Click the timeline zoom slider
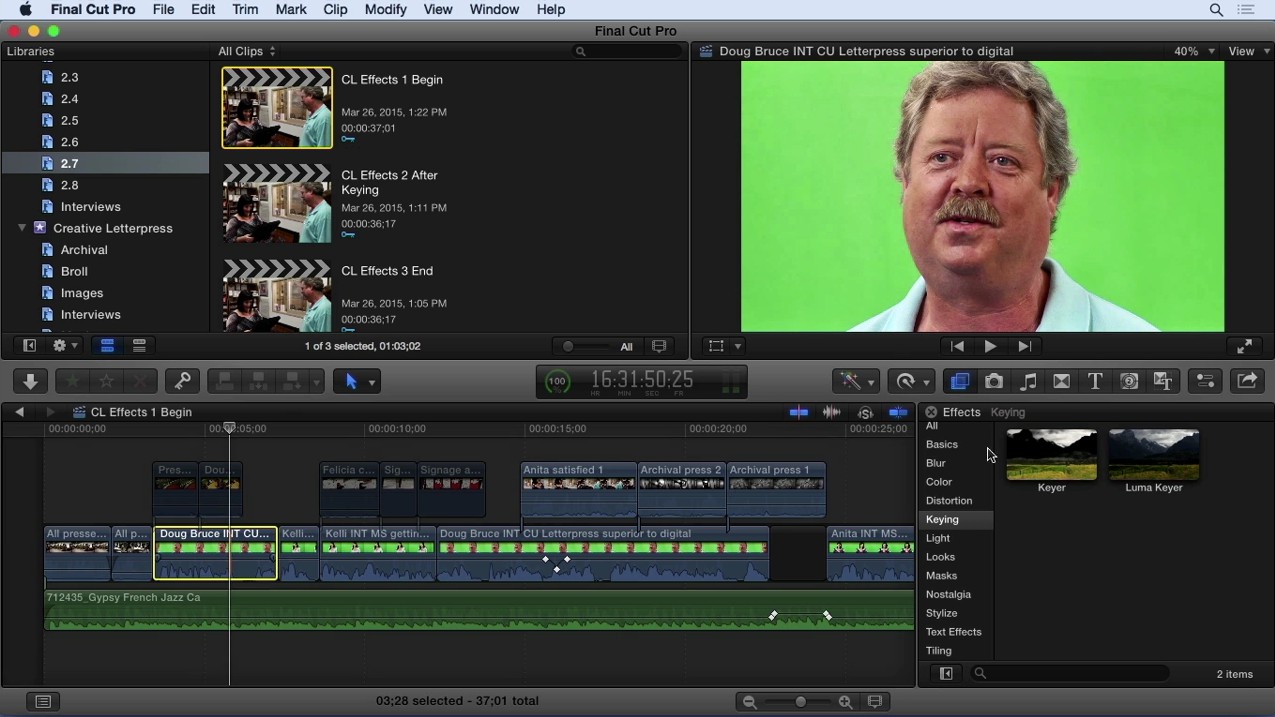Image resolution: width=1275 pixels, height=717 pixels. click(800, 702)
